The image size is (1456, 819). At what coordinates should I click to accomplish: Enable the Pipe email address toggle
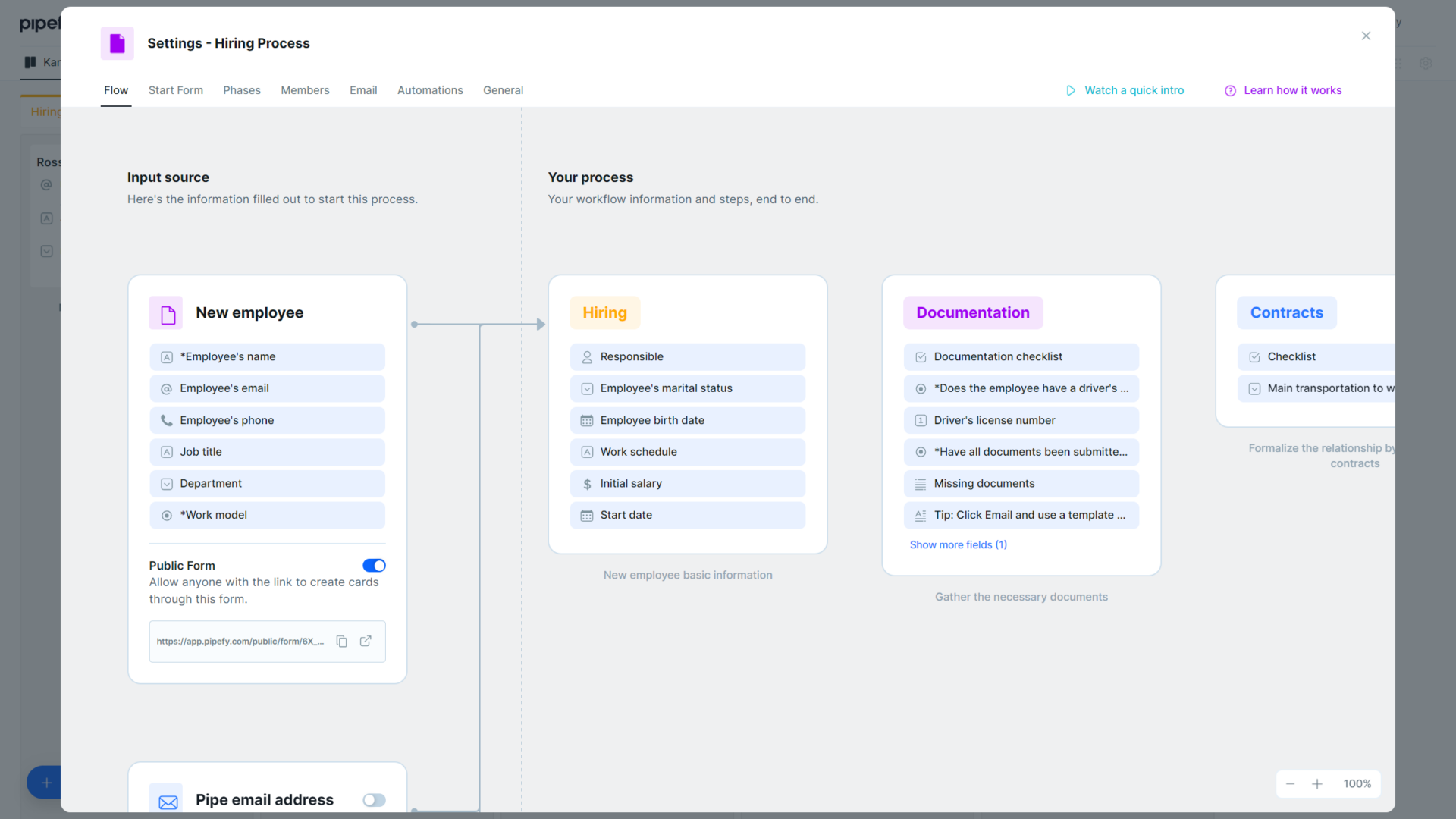pyautogui.click(x=373, y=799)
